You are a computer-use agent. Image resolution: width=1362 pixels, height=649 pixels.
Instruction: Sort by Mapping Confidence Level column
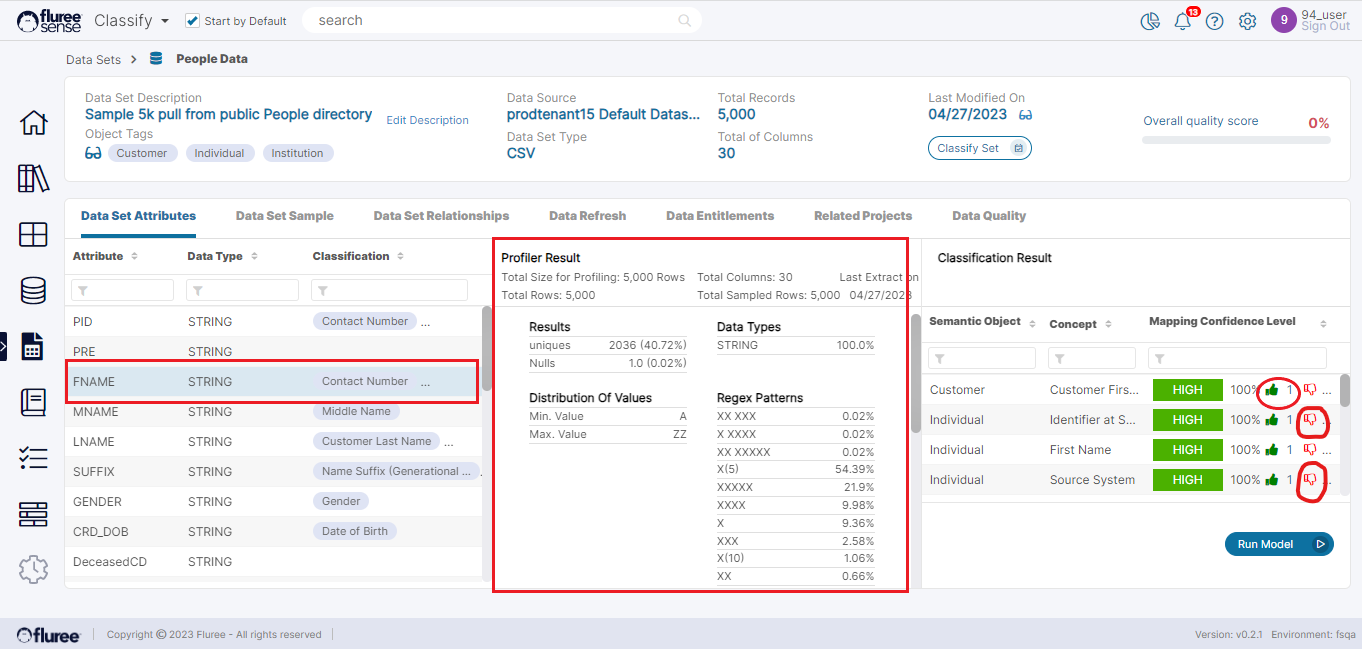point(1323,324)
